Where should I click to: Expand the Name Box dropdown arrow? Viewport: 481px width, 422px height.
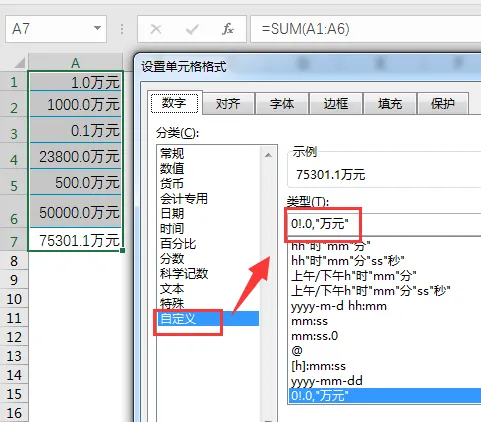click(x=97, y=28)
